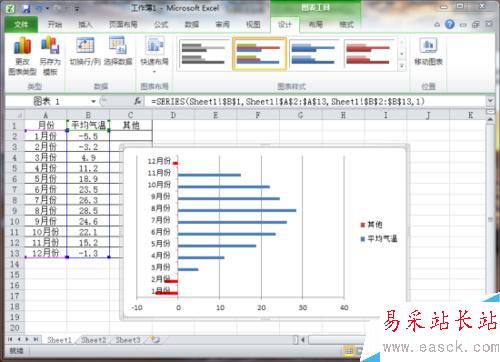Click the red bar for 1月份
The image size is (500, 362).
(x=167, y=293)
